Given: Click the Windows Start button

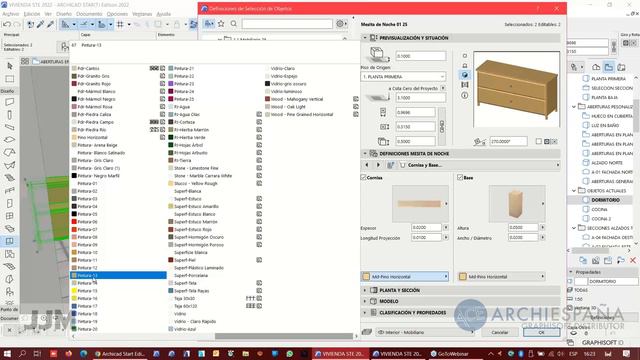Looking at the screenshot, I should 7,354.
